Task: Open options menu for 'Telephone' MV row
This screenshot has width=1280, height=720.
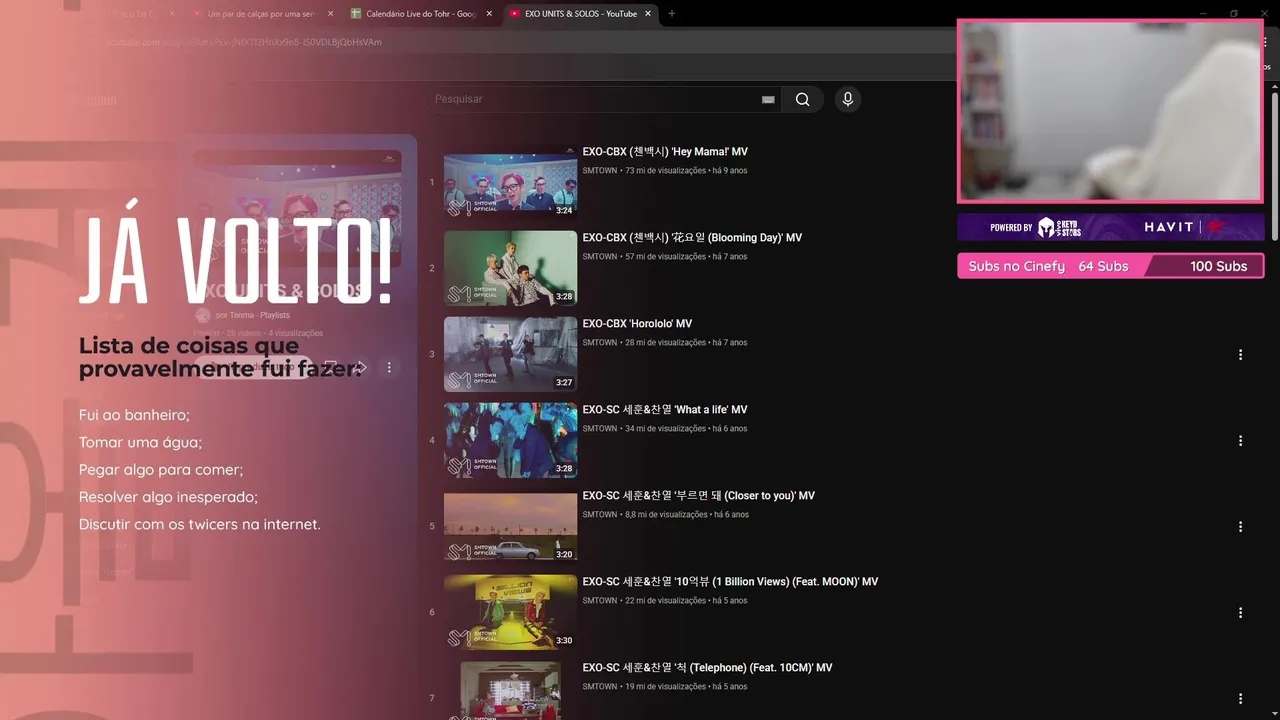Action: click(1240, 699)
